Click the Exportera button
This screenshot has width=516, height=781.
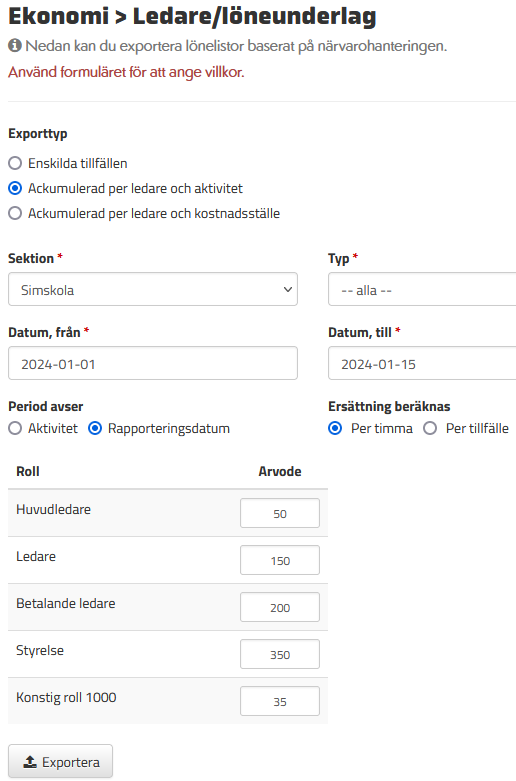61,762
